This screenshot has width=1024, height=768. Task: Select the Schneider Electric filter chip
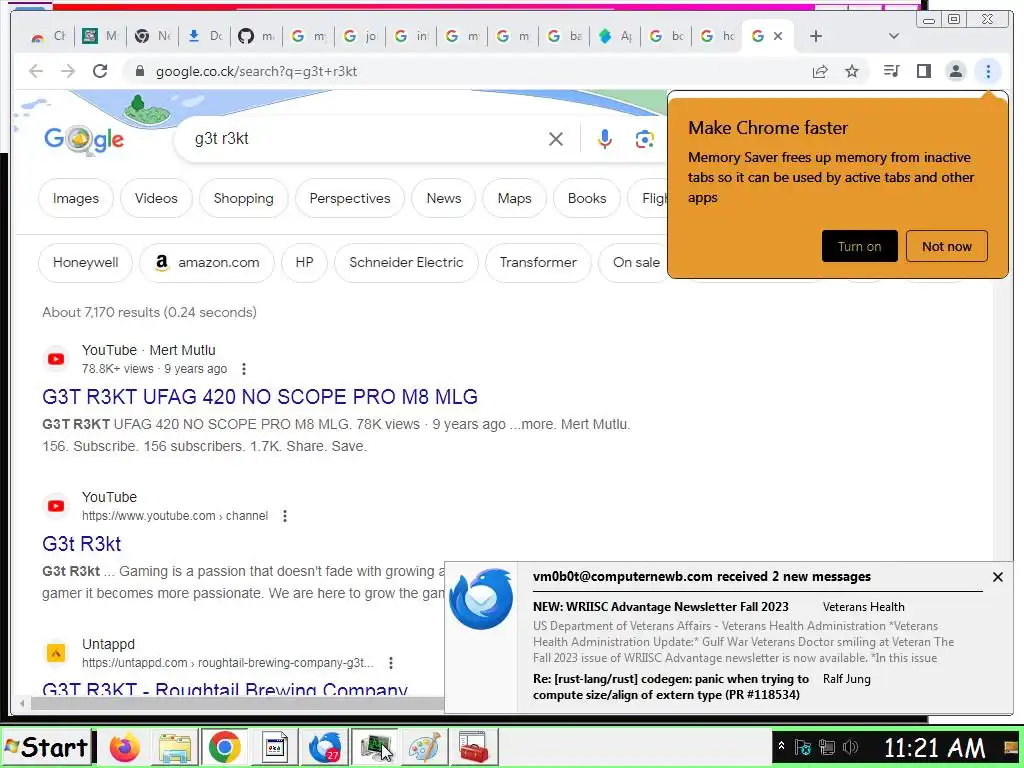pos(406,263)
